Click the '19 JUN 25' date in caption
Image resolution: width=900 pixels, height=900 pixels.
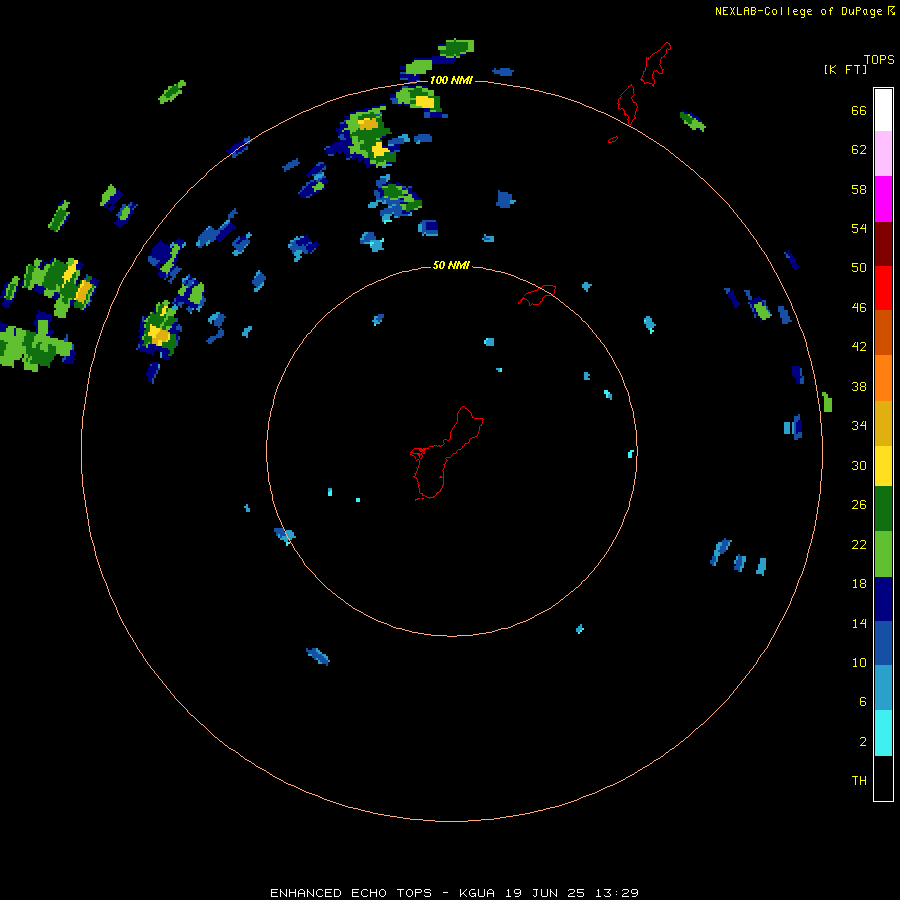click(545, 893)
